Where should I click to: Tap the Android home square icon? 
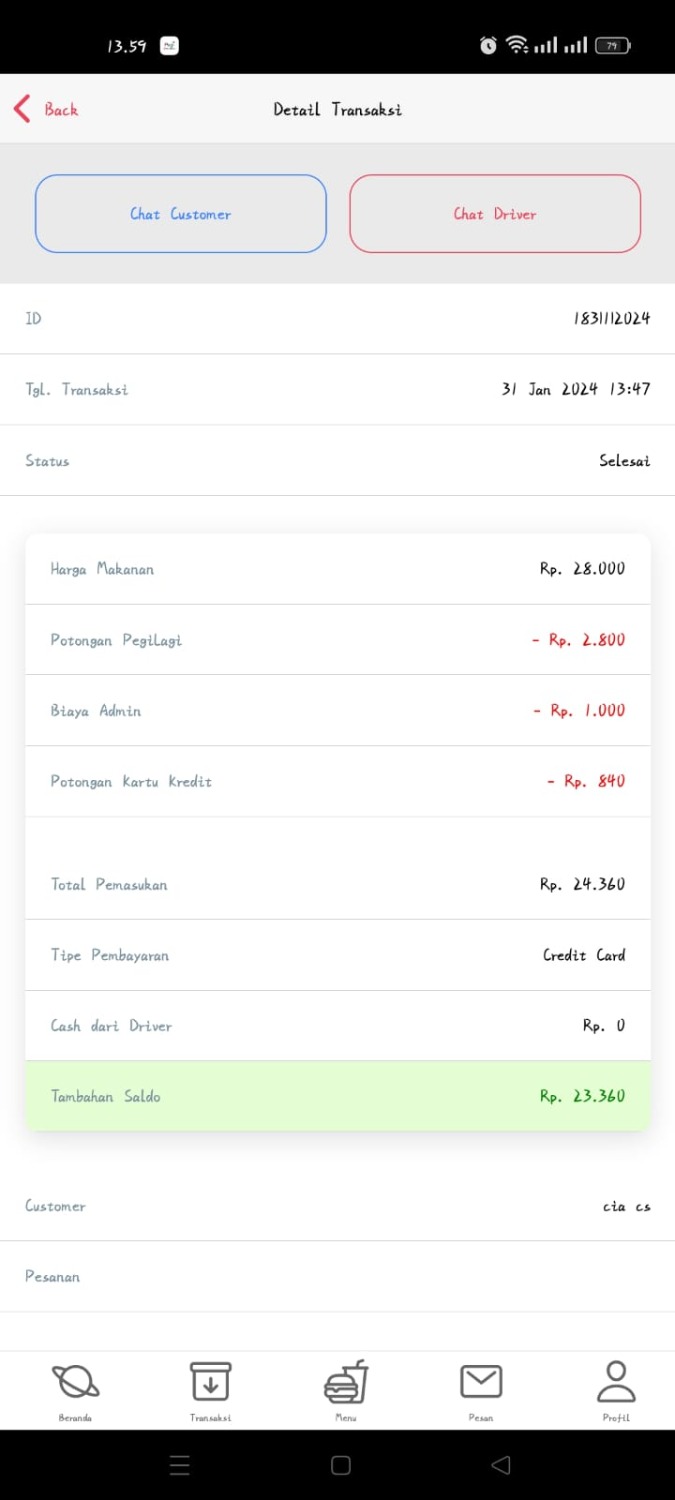340,1466
